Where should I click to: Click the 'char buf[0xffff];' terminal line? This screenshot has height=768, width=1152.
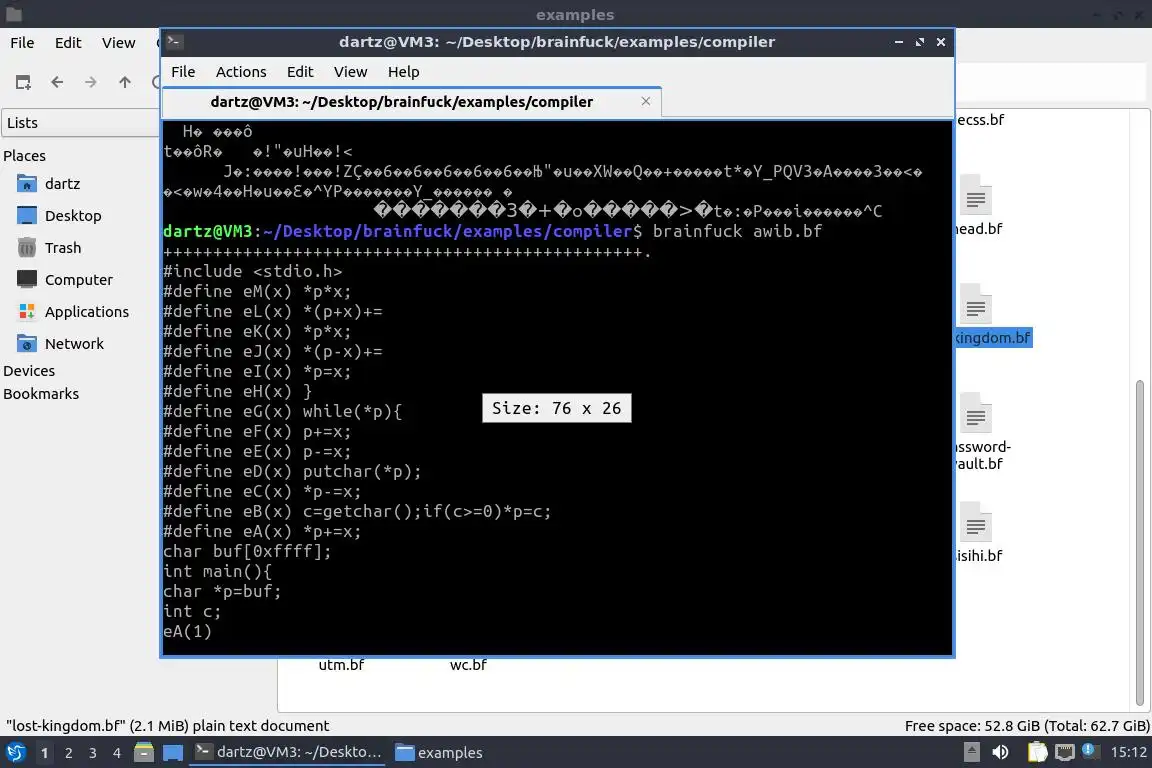pyautogui.click(x=248, y=551)
